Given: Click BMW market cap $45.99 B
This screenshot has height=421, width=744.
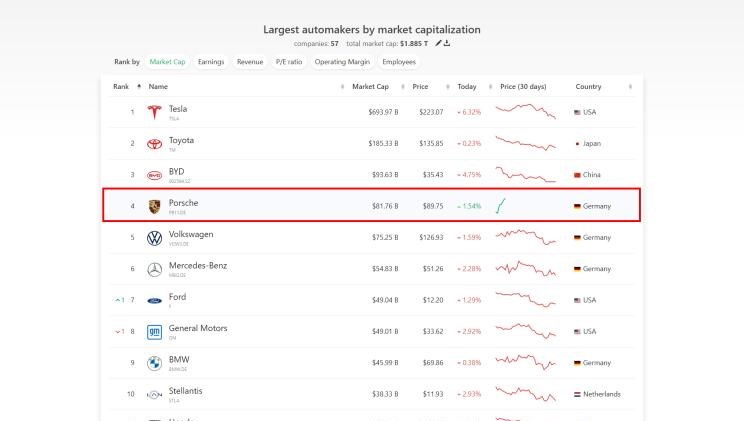Looking at the screenshot, I should tap(385, 363).
